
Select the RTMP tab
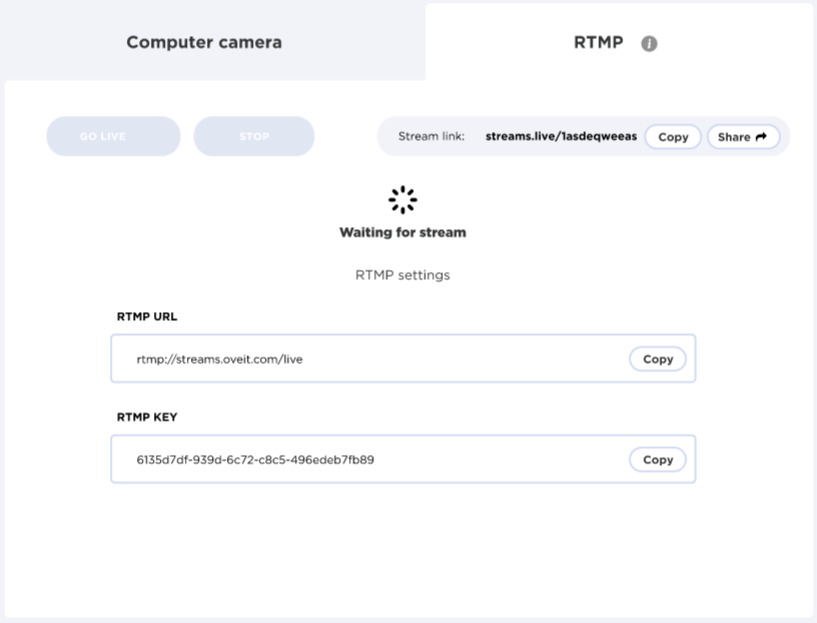coord(598,43)
